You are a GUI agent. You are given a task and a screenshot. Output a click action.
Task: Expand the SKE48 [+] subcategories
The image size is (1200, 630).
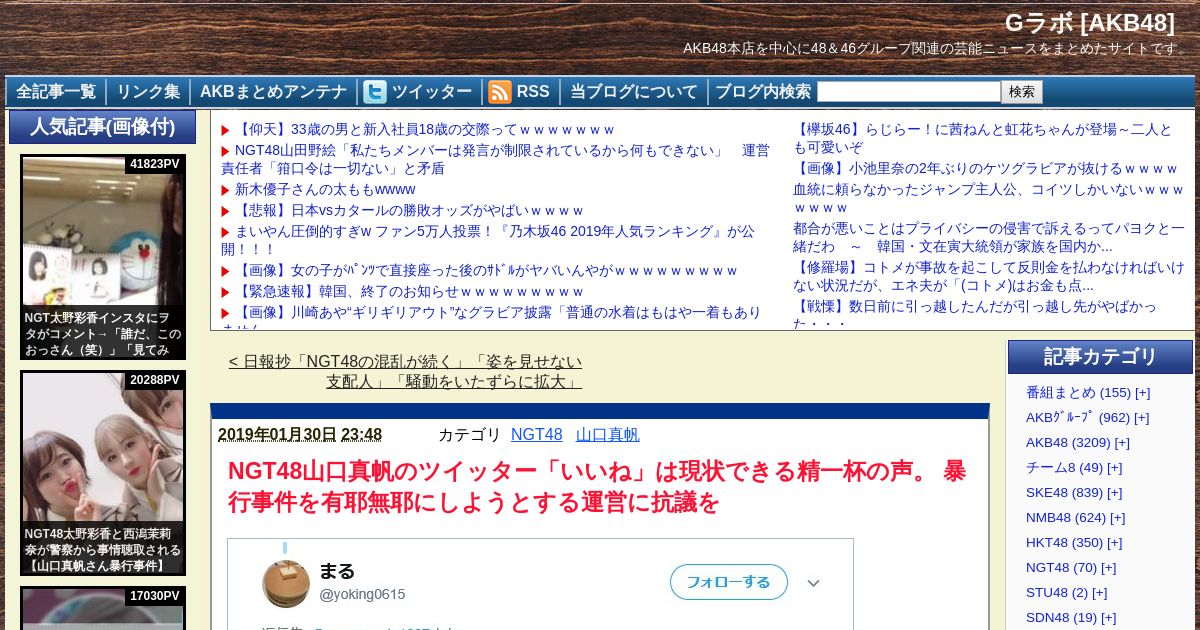click(x=1114, y=492)
